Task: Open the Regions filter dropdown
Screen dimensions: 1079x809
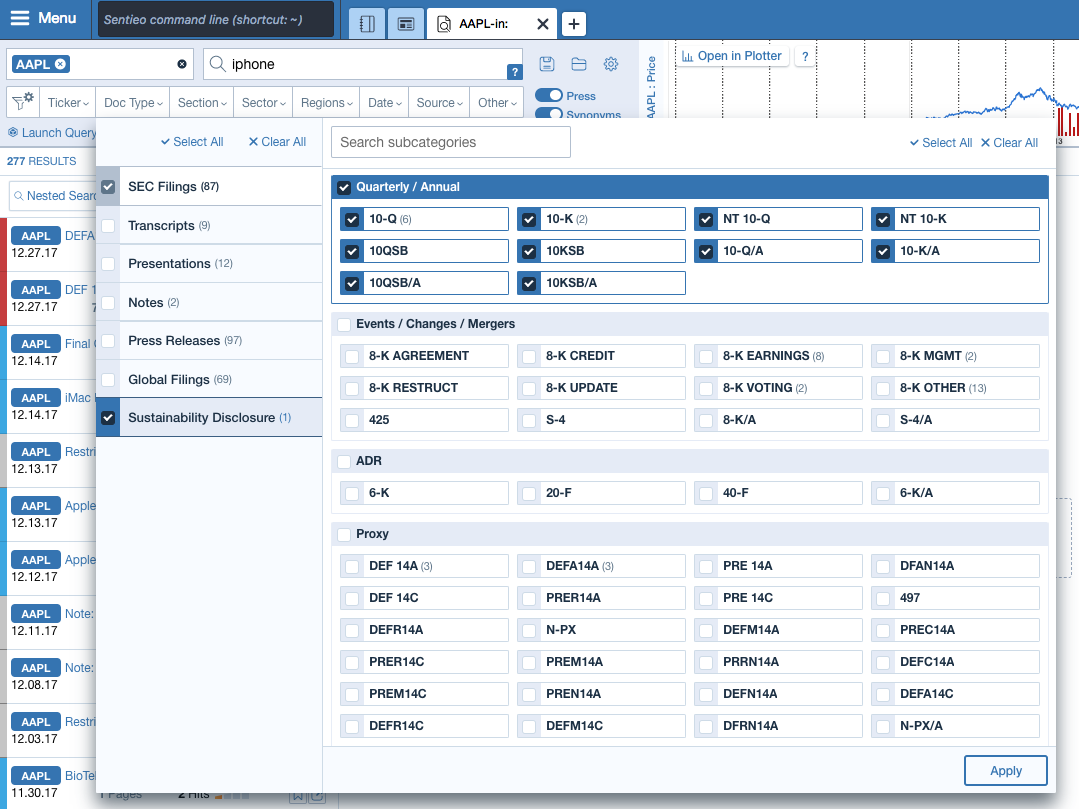Action: [326, 103]
